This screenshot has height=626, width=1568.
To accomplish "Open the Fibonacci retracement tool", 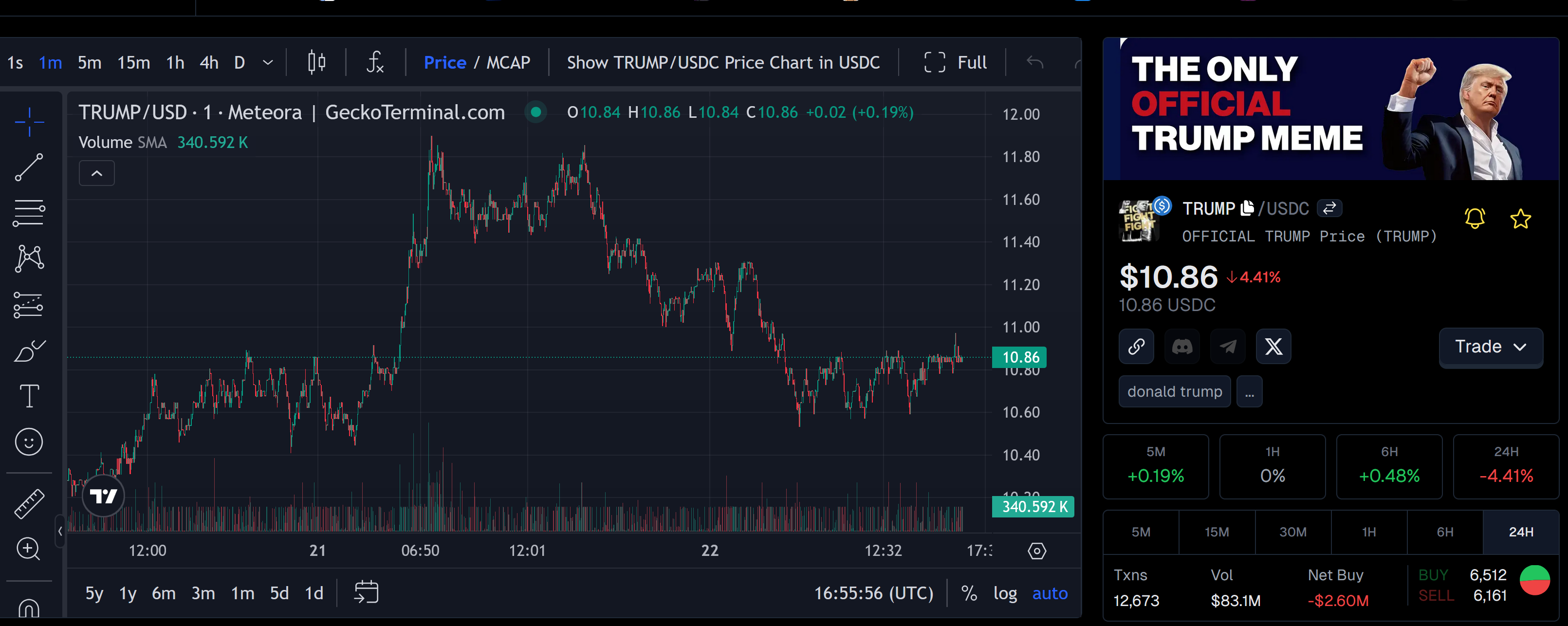I will (x=29, y=213).
